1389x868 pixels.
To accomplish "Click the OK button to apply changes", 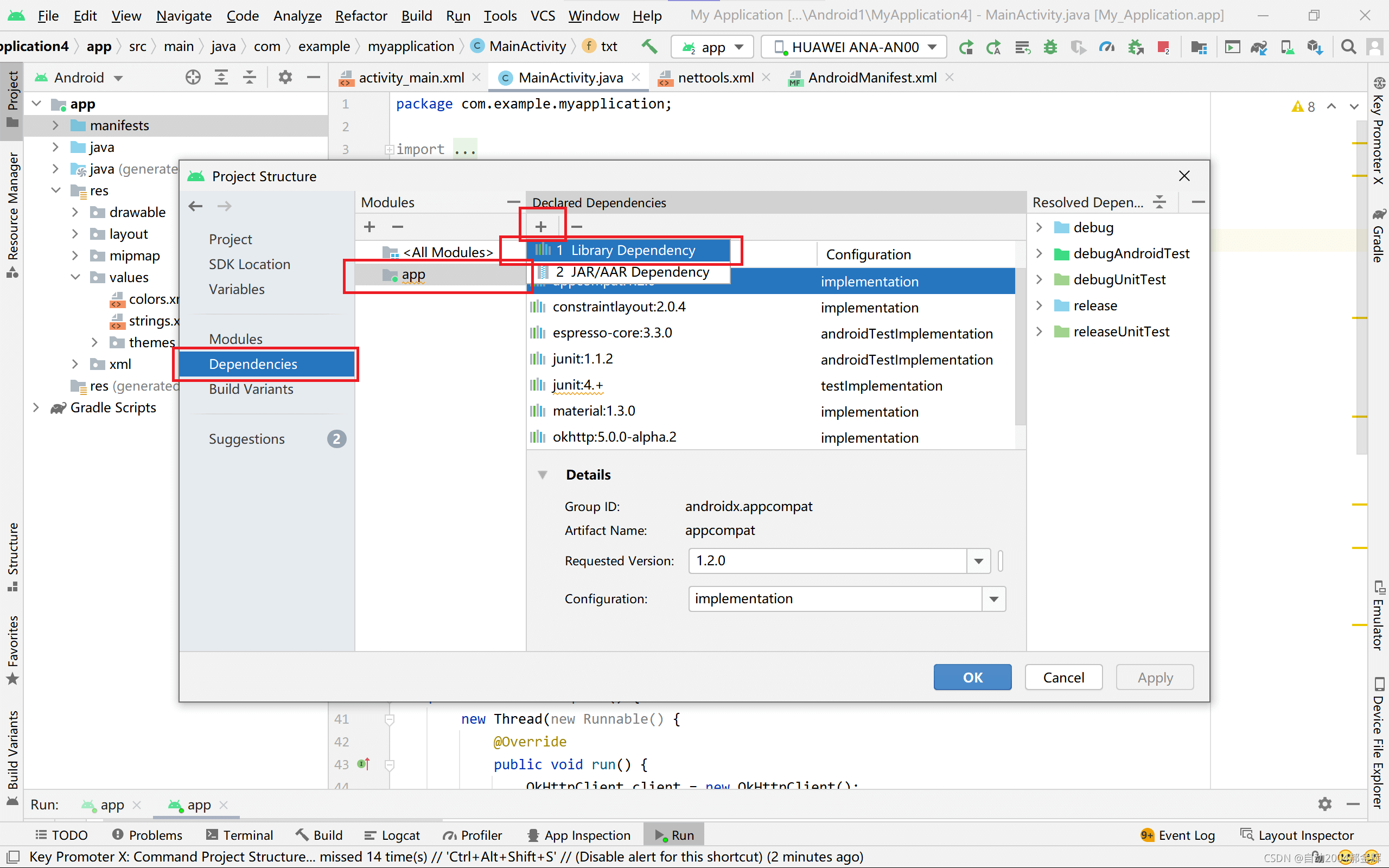I will coord(973,677).
